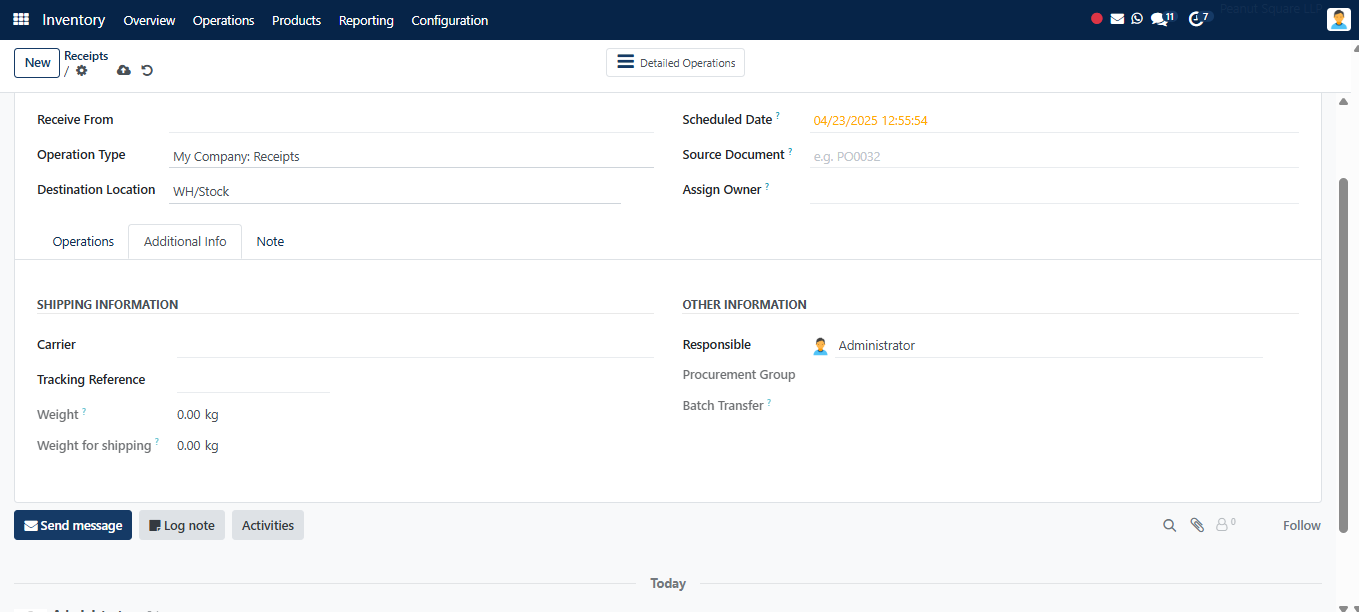
Task: Open the Operation Type dropdown field
Action: coord(411,156)
